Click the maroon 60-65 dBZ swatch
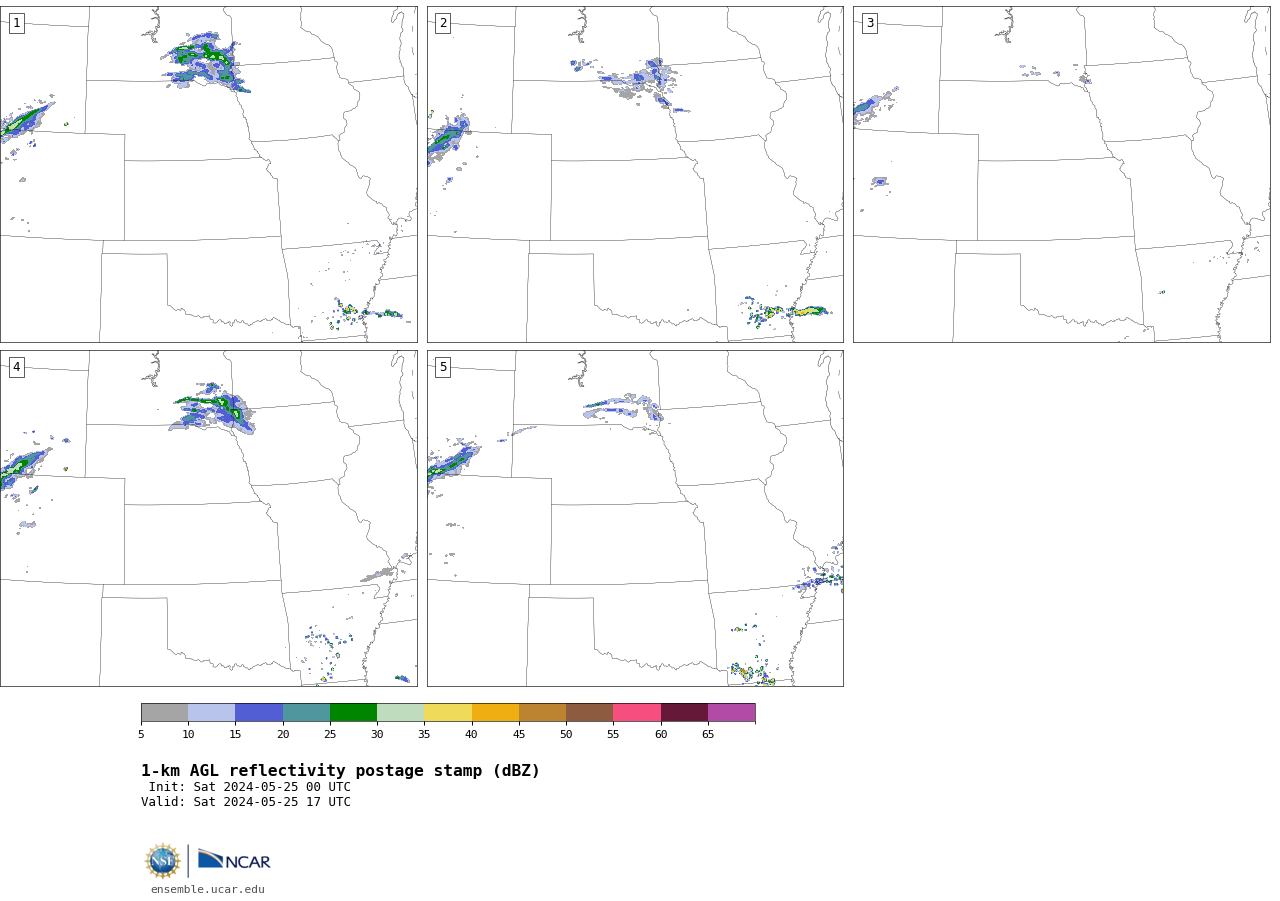 684,712
